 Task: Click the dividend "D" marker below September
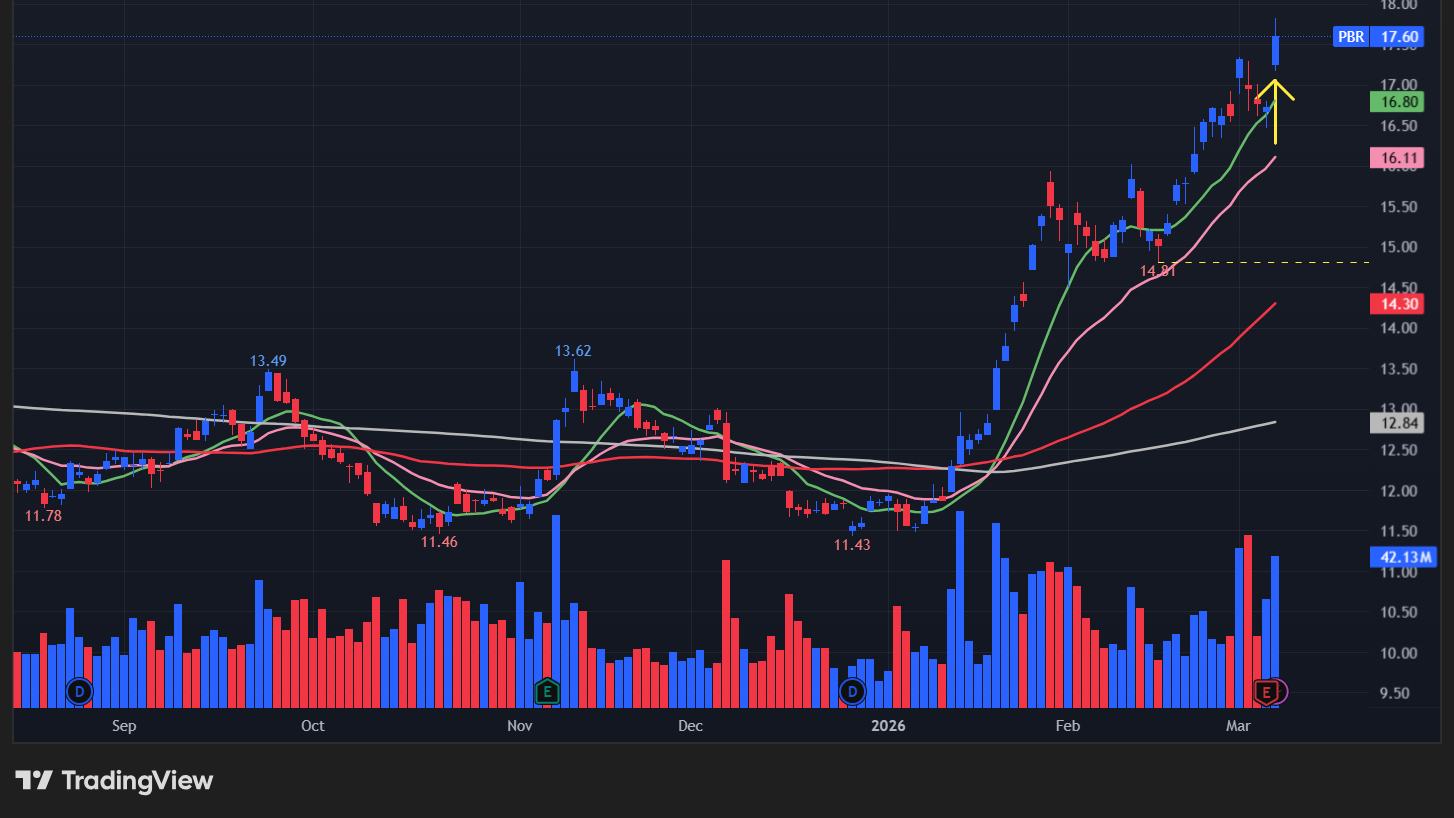pyautogui.click(x=78, y=691)
